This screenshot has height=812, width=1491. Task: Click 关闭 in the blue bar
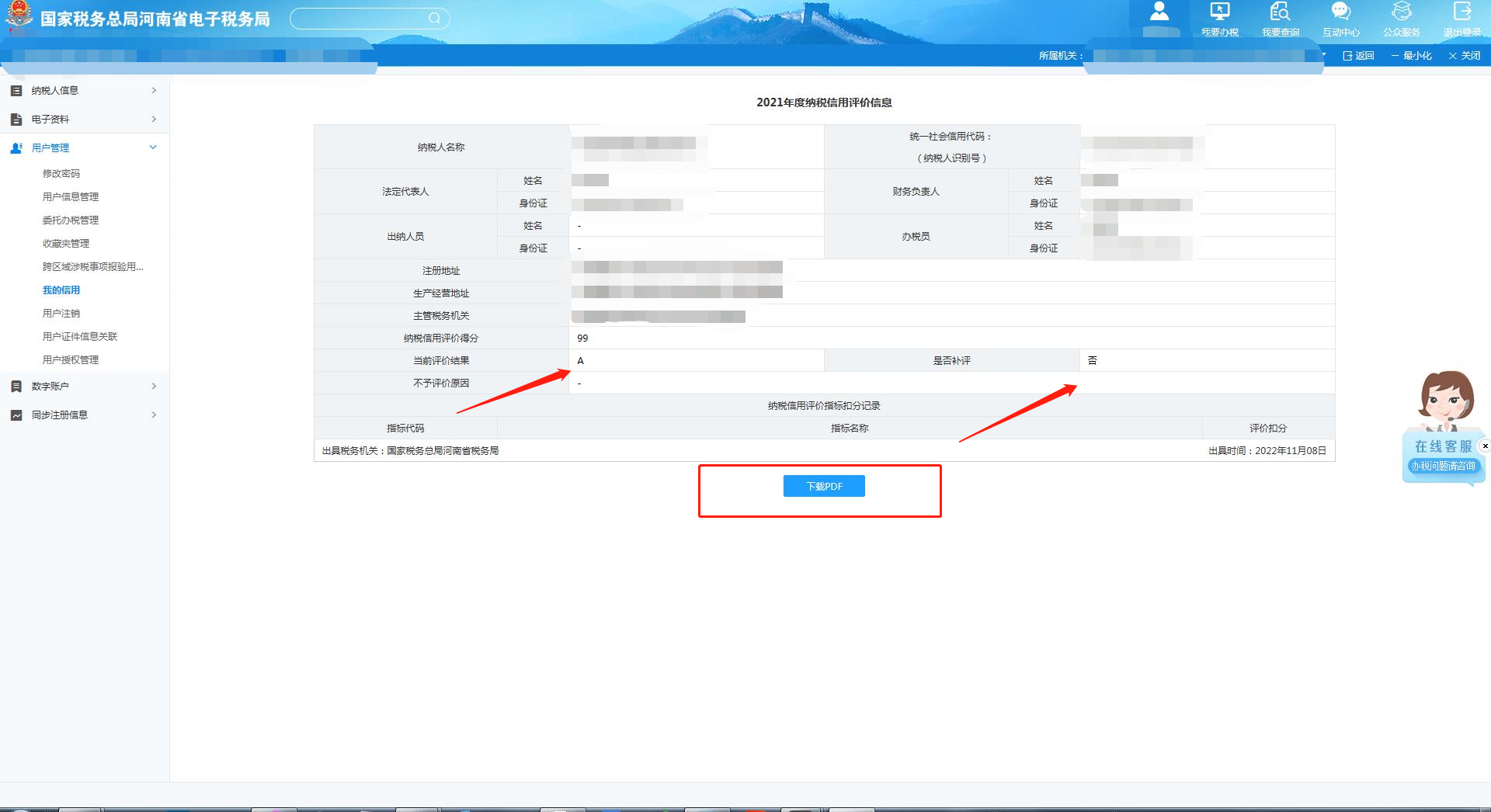pos(1465,56)
